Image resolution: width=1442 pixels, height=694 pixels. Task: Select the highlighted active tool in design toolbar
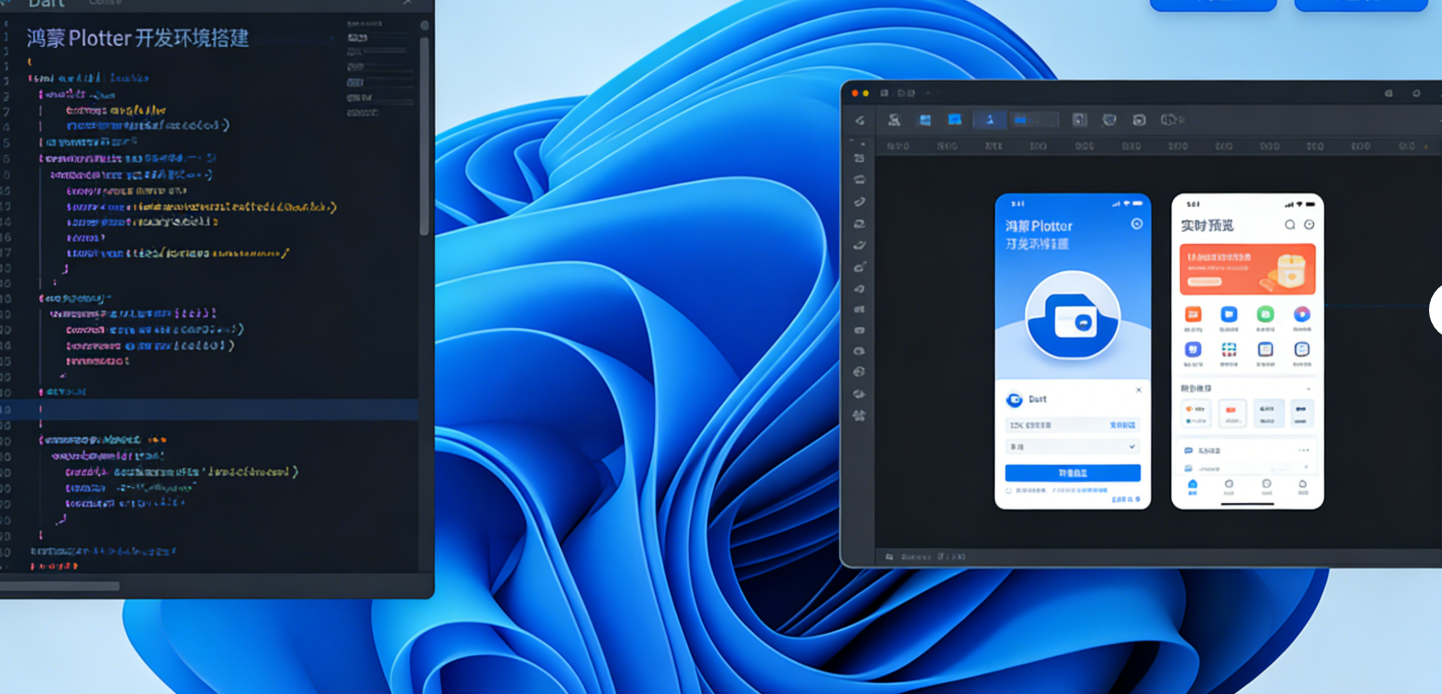coord(989,120)
